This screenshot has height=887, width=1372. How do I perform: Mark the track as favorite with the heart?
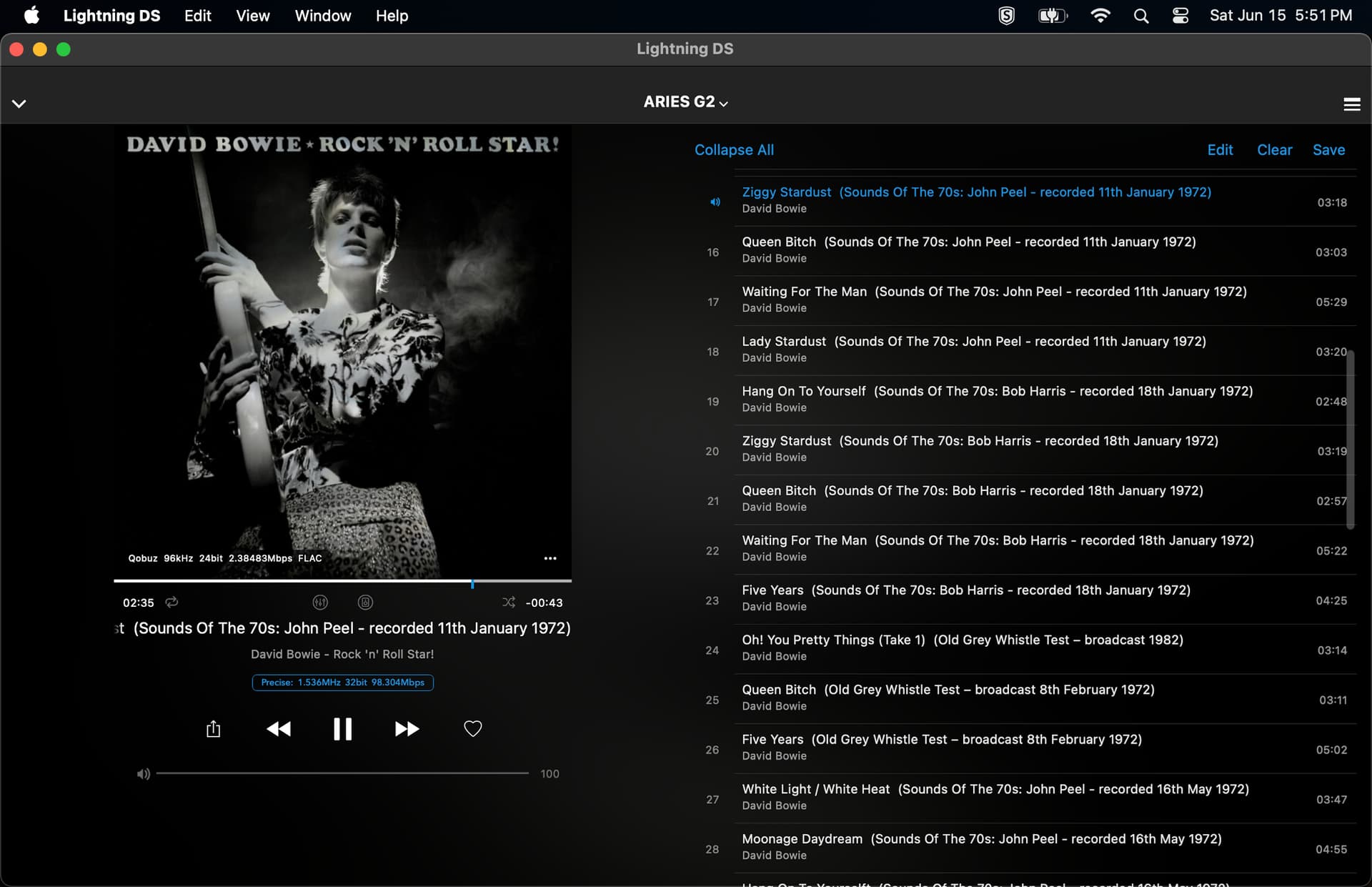472,728
